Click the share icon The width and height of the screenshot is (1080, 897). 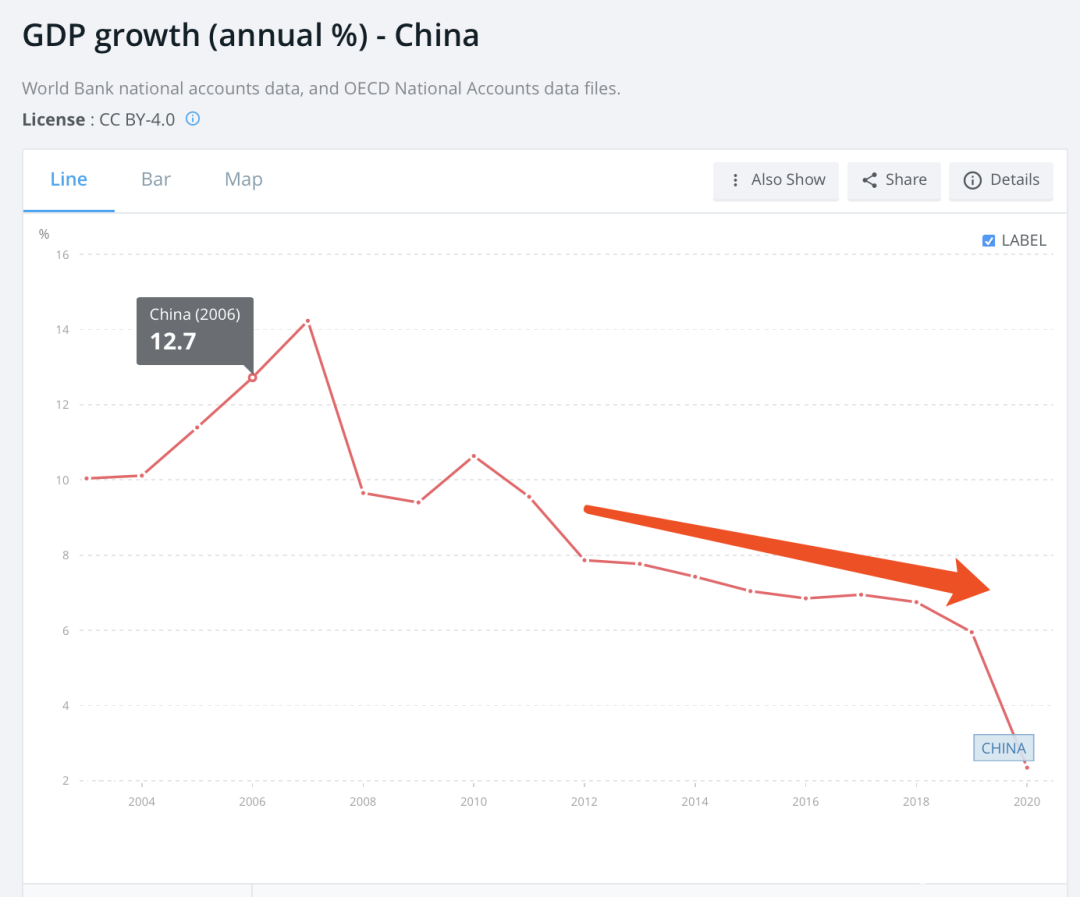click(868, 180)
